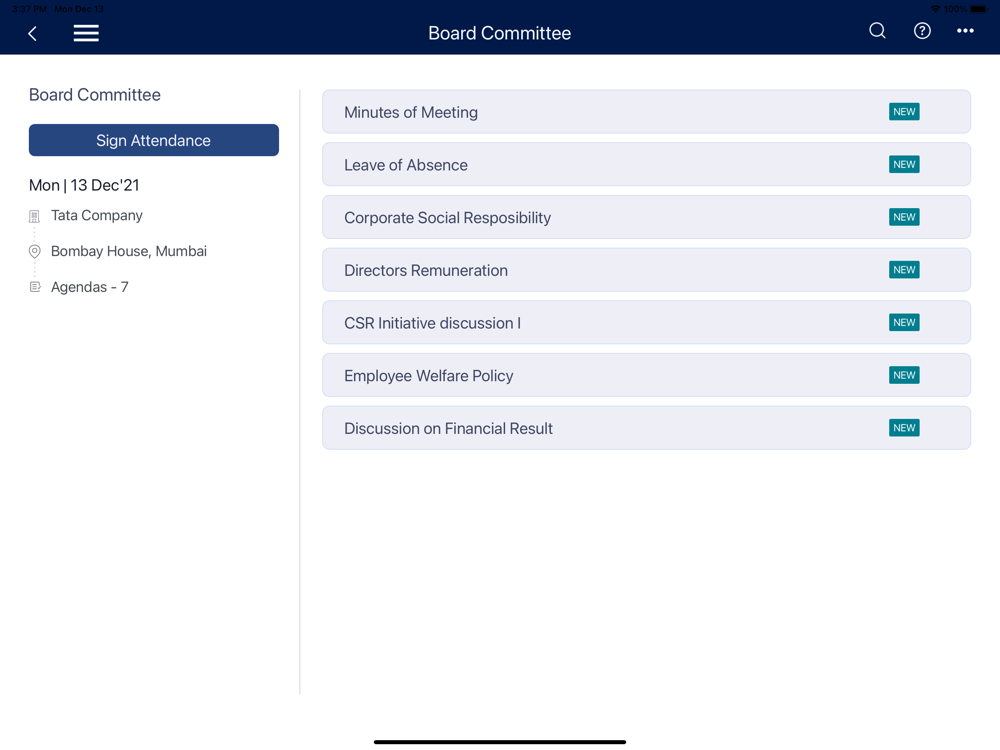Tap the Bombay House, Mumbai location text

coord(129,251)
